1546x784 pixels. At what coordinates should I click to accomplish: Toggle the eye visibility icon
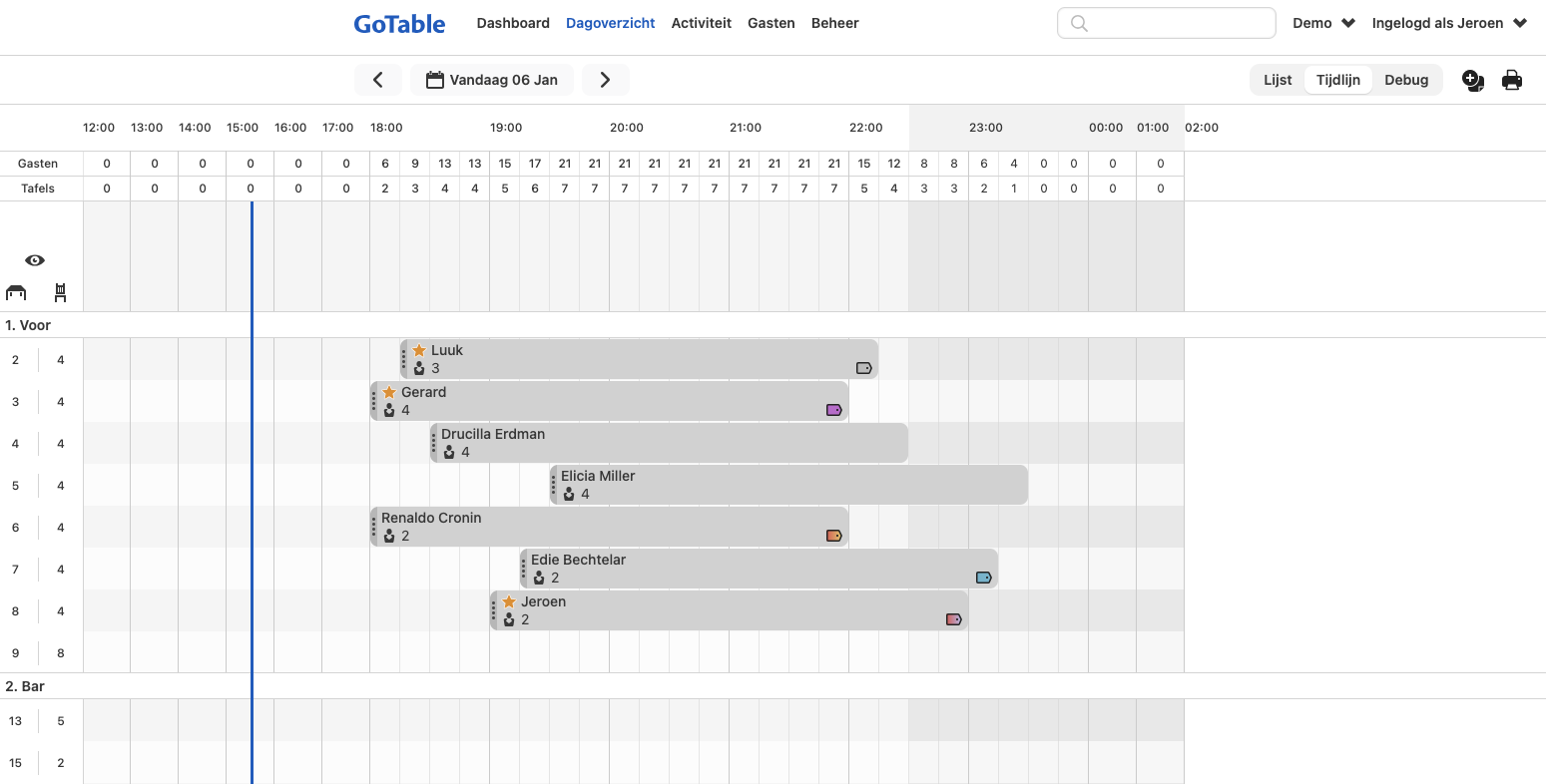tap(35, 260)
